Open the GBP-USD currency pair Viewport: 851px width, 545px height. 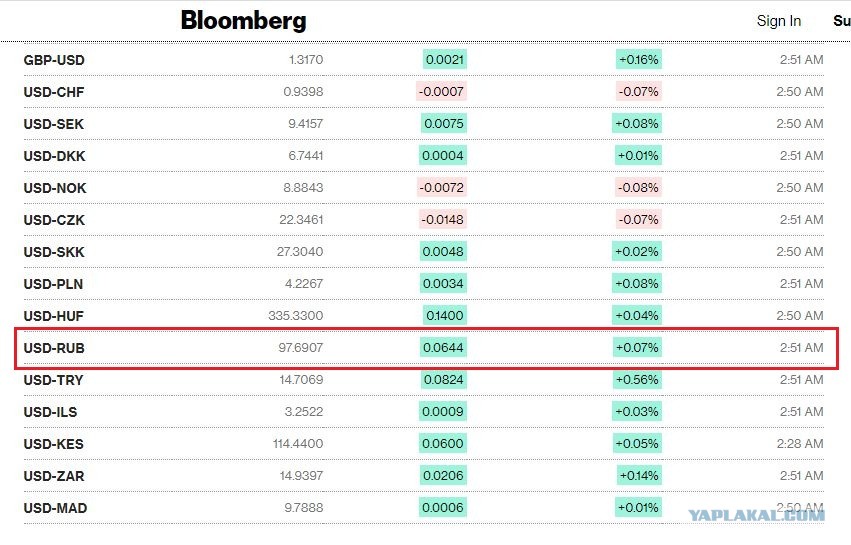tap(54, 60)
